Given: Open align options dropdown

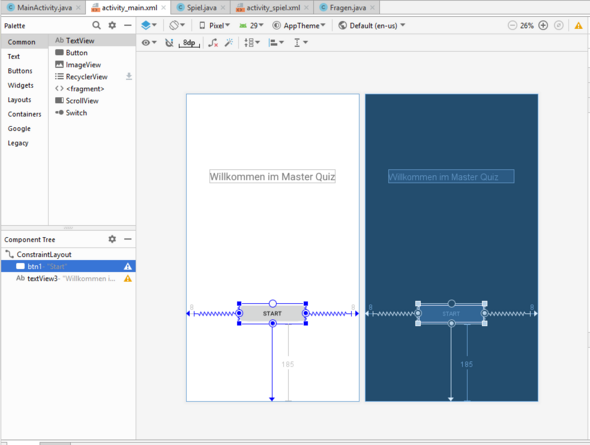Looking at the screenshot, I should 276,43.
